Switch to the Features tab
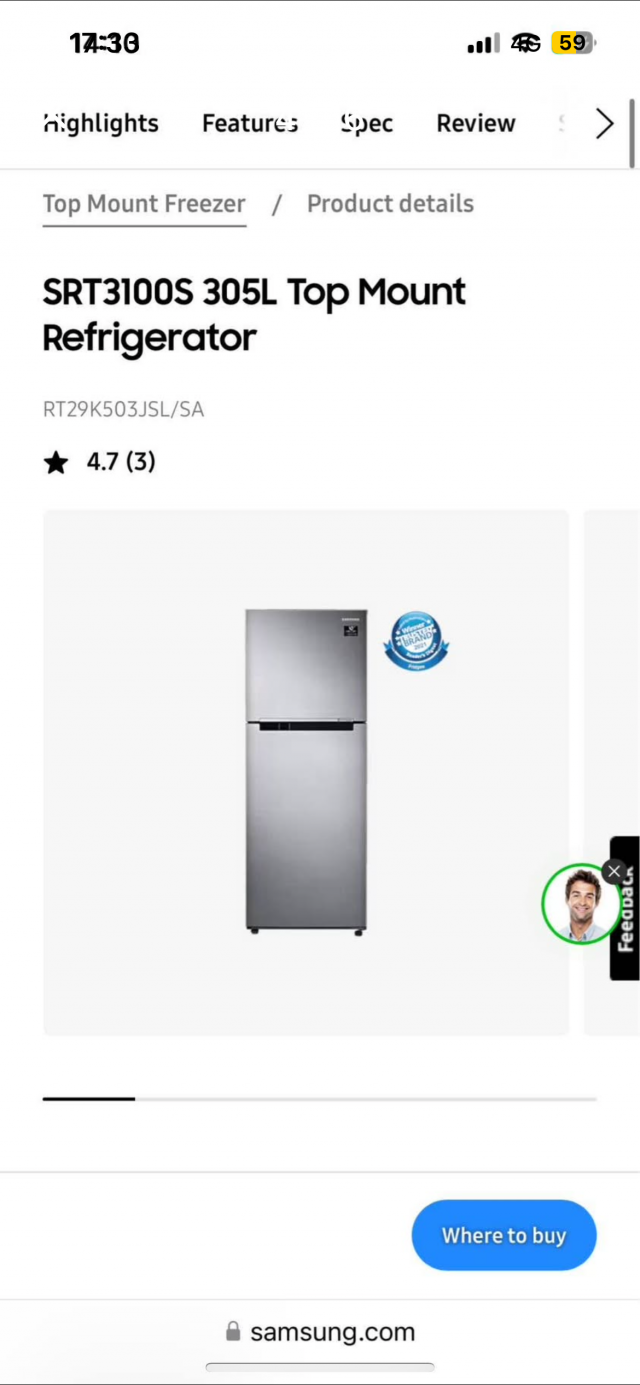Viewport: 640px width, 1385px height. [250, 123]
